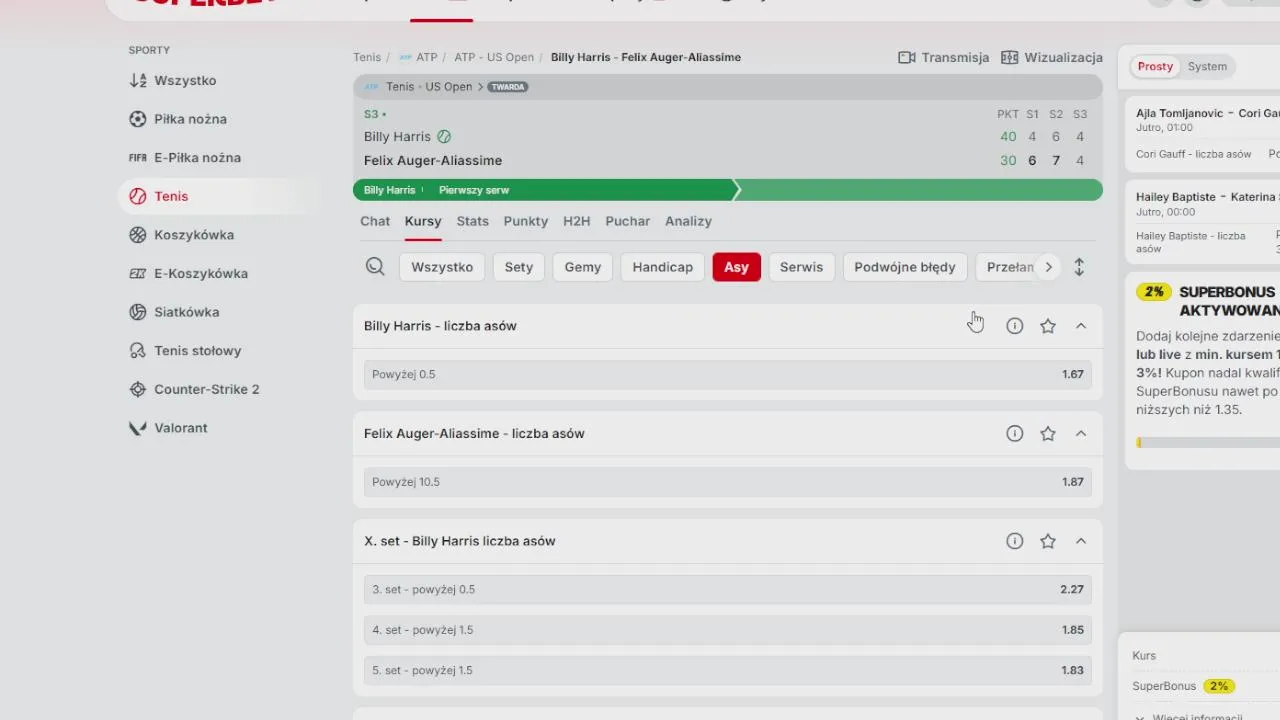
Task: Go to ATP breadcrumb
Action: pyautogui.click(x=427, y=58)
